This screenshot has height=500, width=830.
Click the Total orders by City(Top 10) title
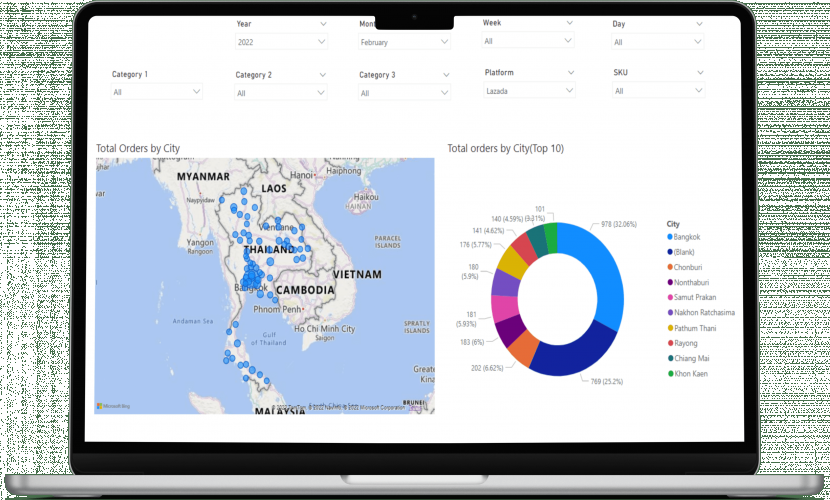click(x=506, y=149)
